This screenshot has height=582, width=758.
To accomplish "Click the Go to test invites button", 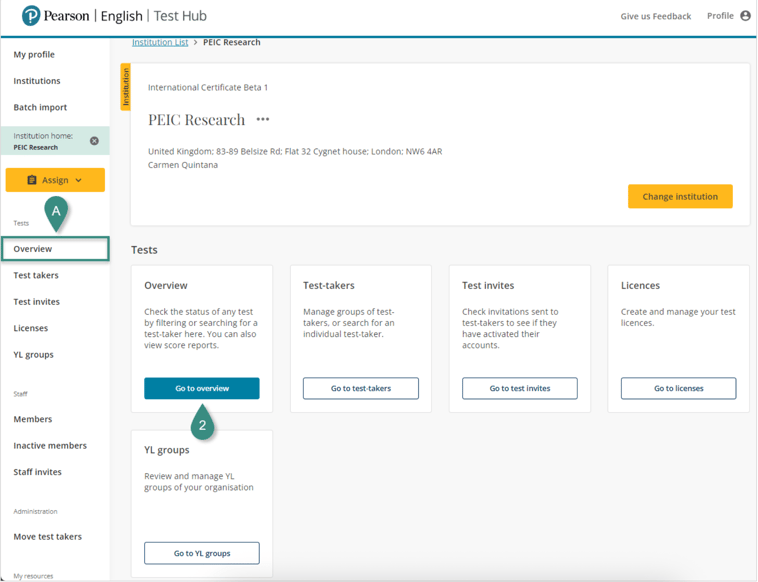I will coord(520,388).
